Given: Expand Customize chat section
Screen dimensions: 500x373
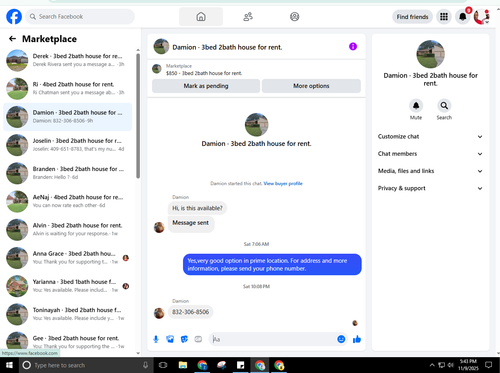Looking at the screenshot, I should click(x=430, y=137).
